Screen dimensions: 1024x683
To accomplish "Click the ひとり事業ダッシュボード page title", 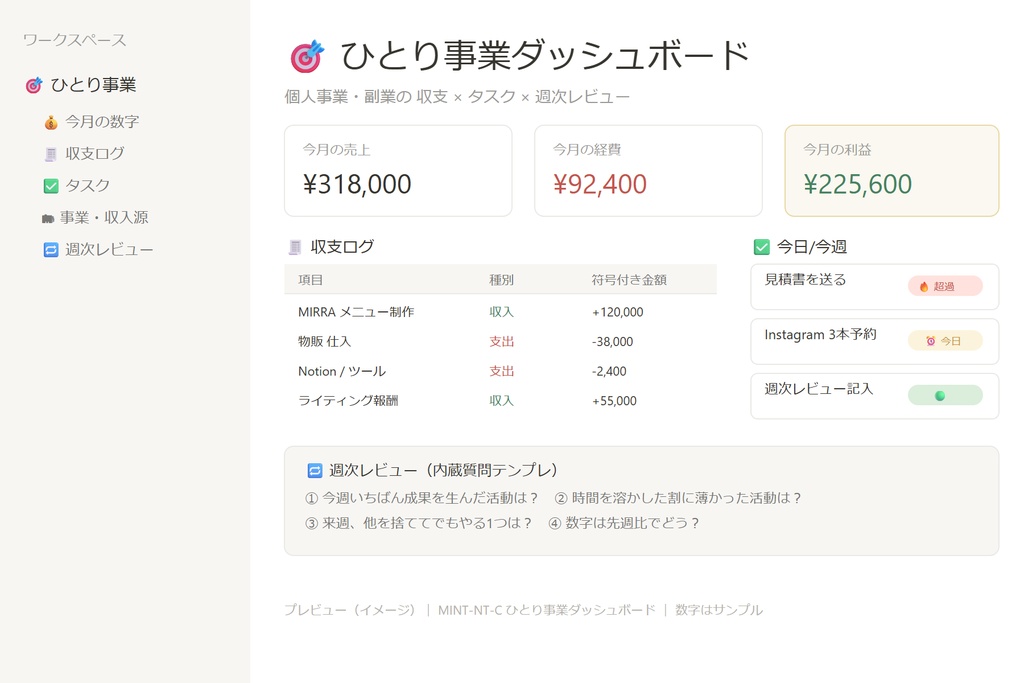I will [545, 56].
